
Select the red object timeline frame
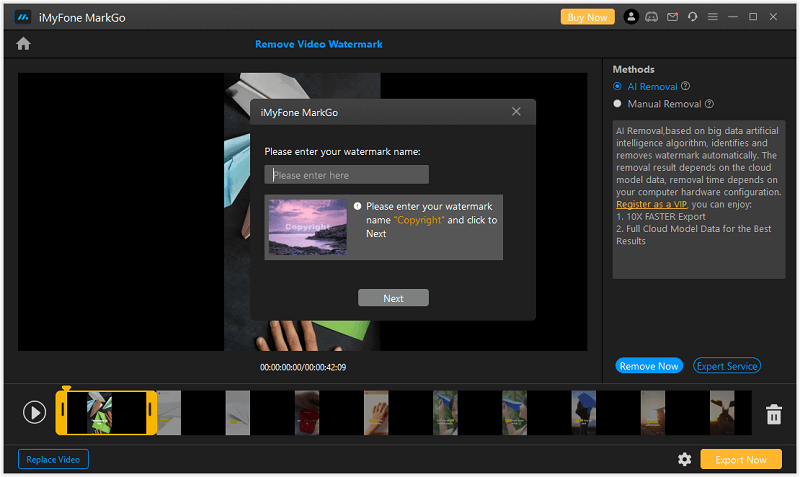point(307,413)
